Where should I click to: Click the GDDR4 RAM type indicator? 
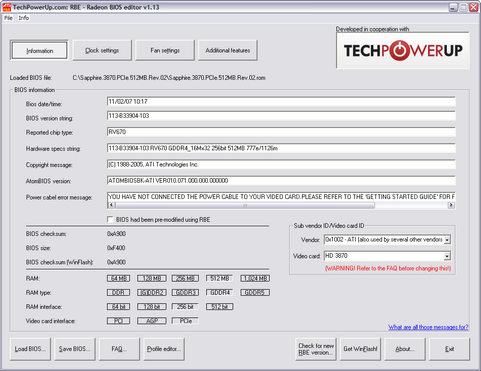[x=219, y=293]
